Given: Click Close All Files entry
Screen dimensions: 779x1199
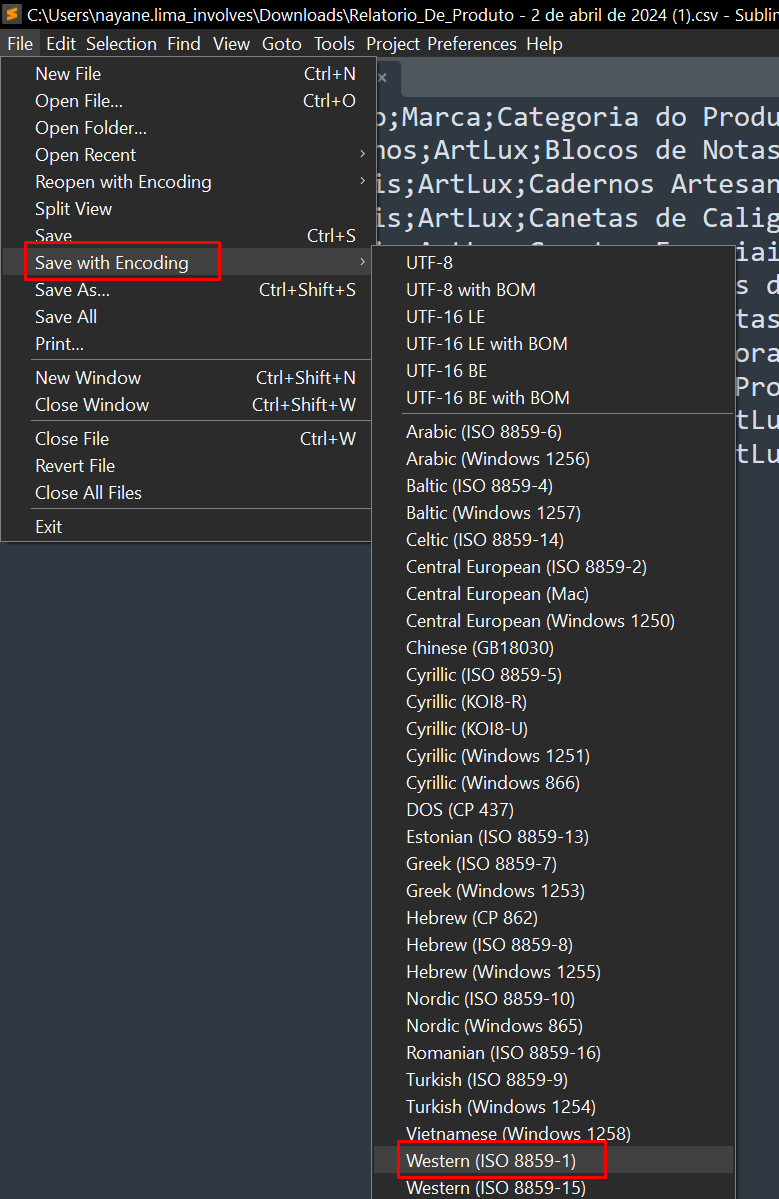Looking at the screenshot, I should pyautogui.click(x=88, y=493).
